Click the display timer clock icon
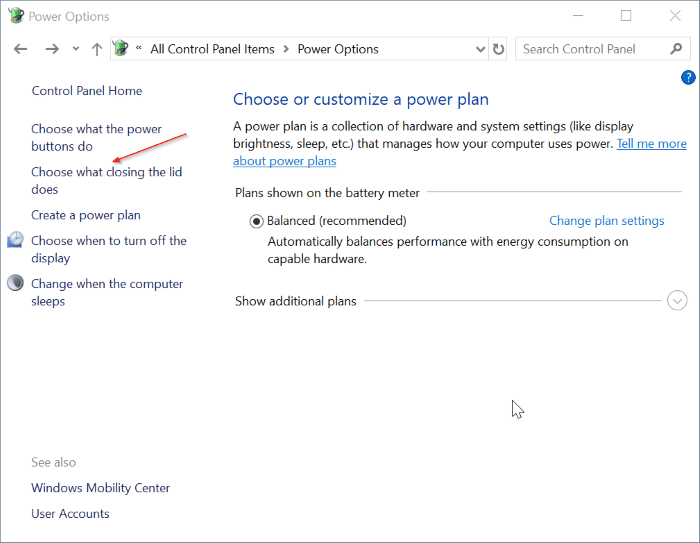This screenshot has height=543, width=700. tap(15, 240)
